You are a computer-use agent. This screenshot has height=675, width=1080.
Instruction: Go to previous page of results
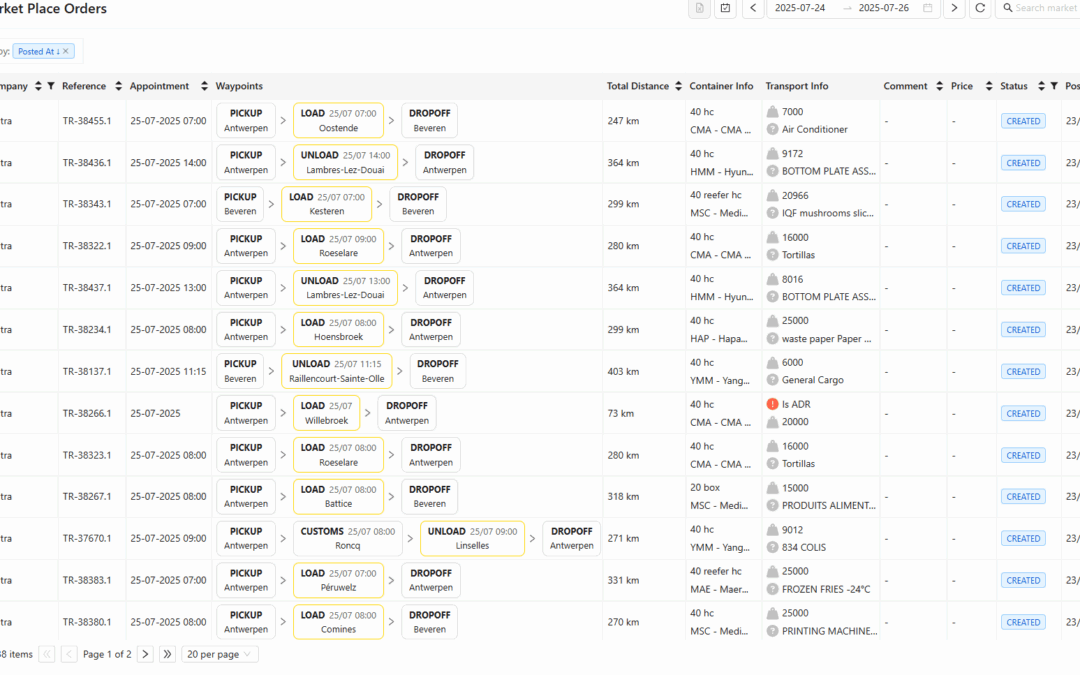click(69, 654)
